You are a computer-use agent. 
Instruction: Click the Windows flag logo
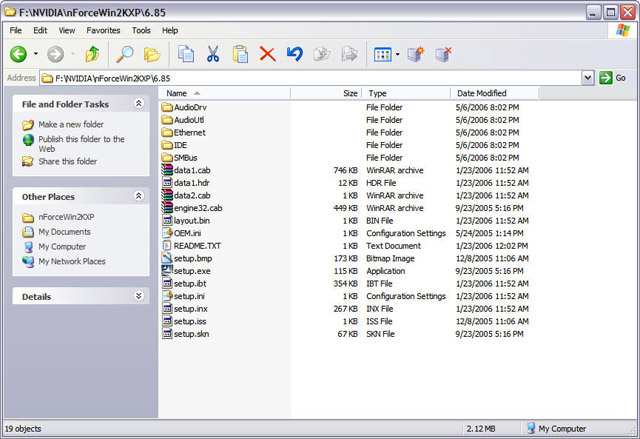pos(623,30)
